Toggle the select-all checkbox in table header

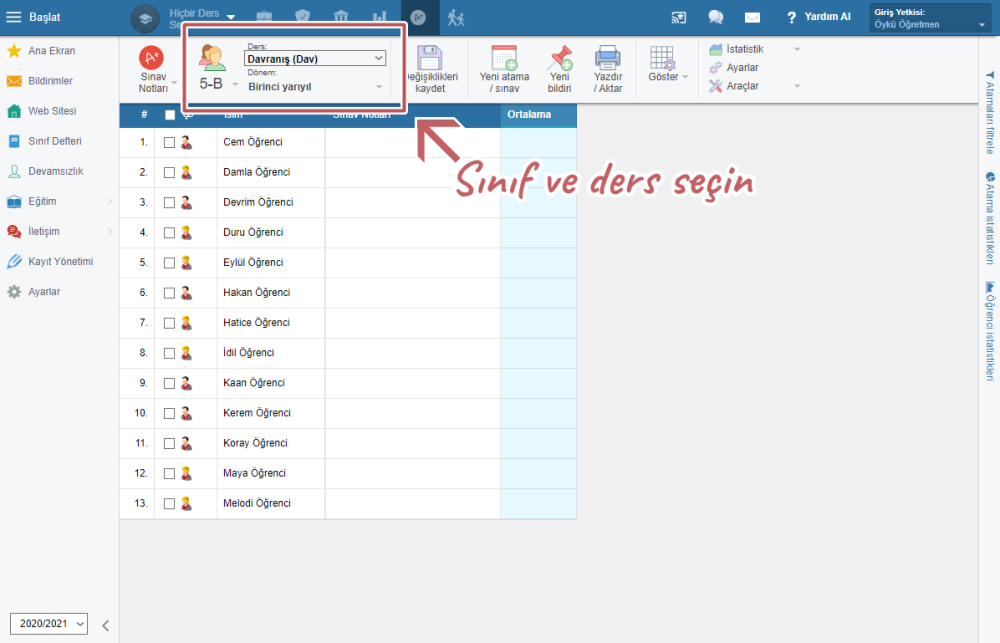pos(170,115)
